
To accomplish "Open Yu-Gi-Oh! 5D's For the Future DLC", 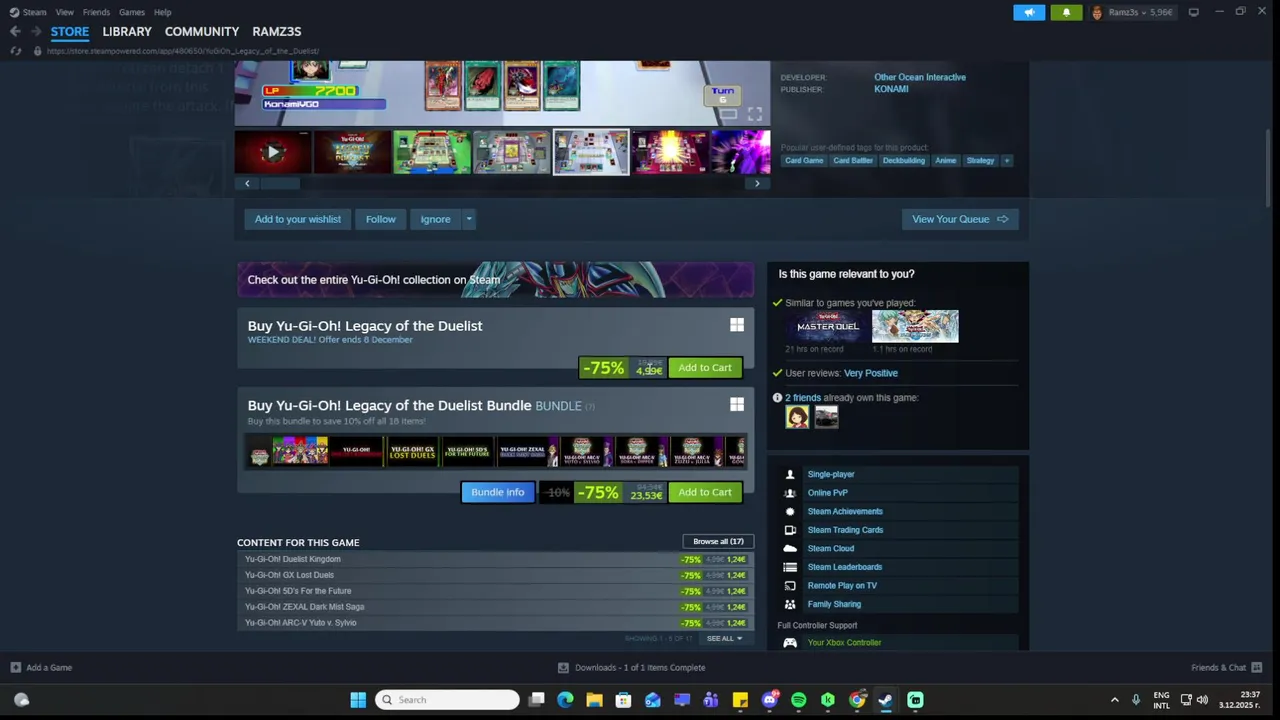I will 496,591.
